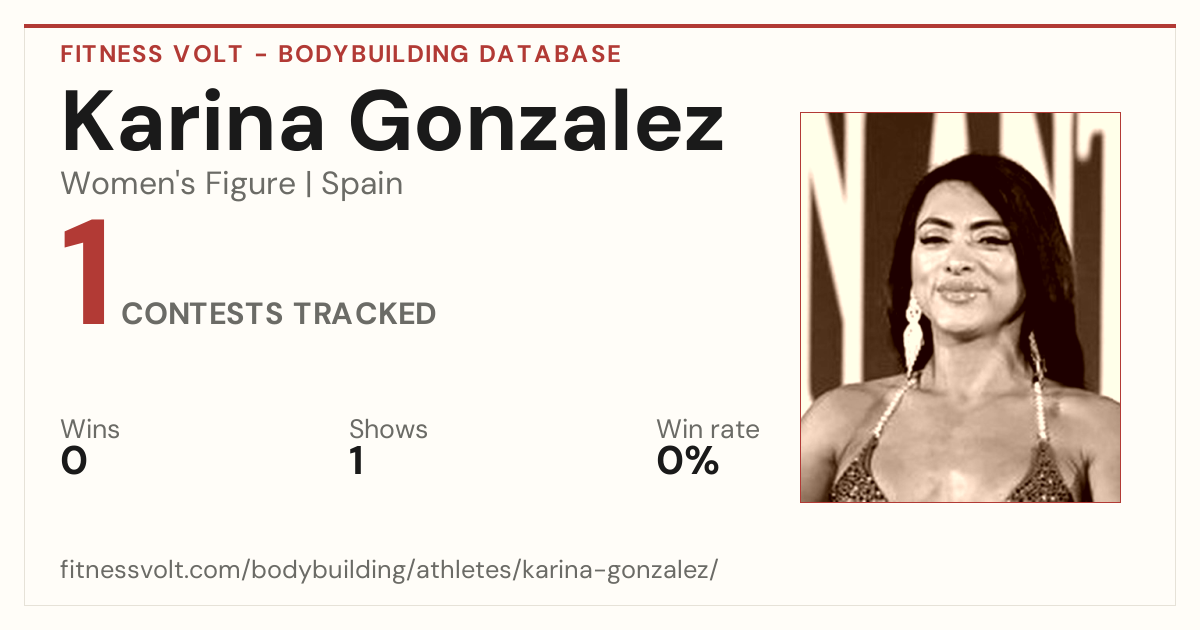Click the red line atop the card

click(x=600, y=26)
